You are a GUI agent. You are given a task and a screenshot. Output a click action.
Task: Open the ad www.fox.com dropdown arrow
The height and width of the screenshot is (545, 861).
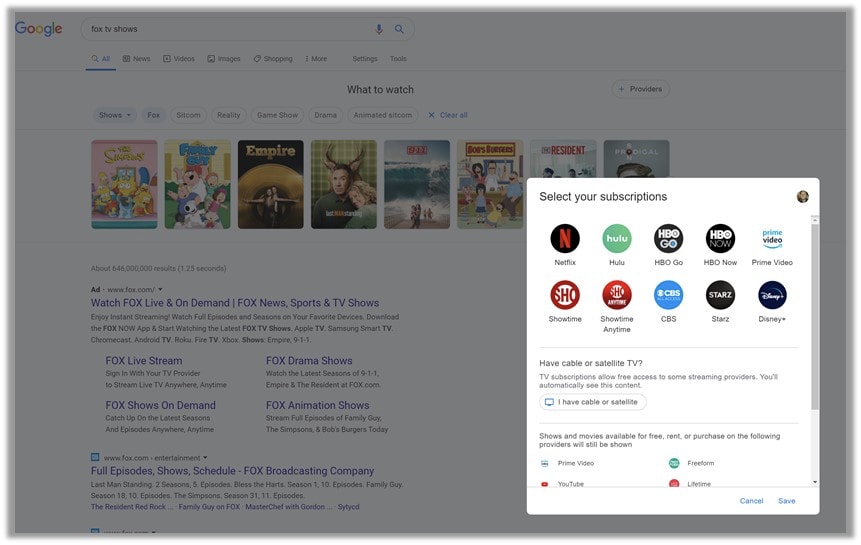160,289
